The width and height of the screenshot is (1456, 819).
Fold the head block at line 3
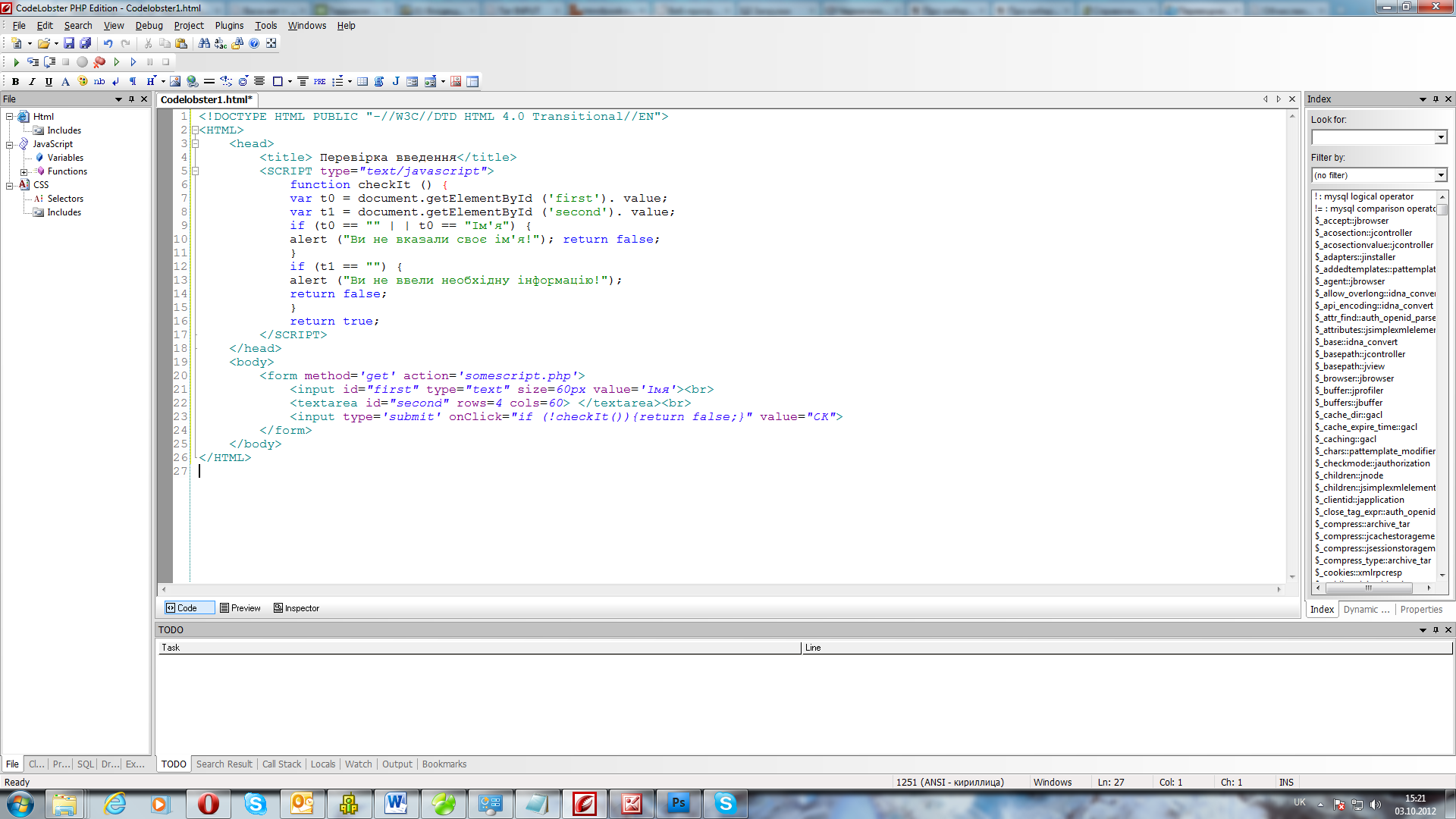[195, 143]
